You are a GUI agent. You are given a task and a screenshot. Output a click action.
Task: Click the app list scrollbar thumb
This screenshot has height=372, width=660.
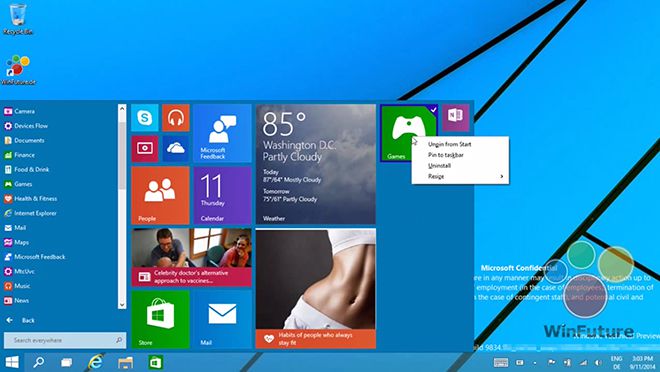pos(122,156)
